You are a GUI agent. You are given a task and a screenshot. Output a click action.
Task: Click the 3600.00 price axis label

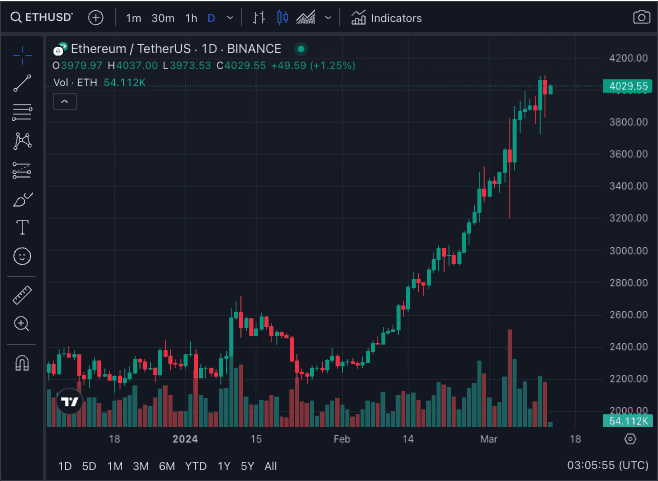click(x=628, y=154)
